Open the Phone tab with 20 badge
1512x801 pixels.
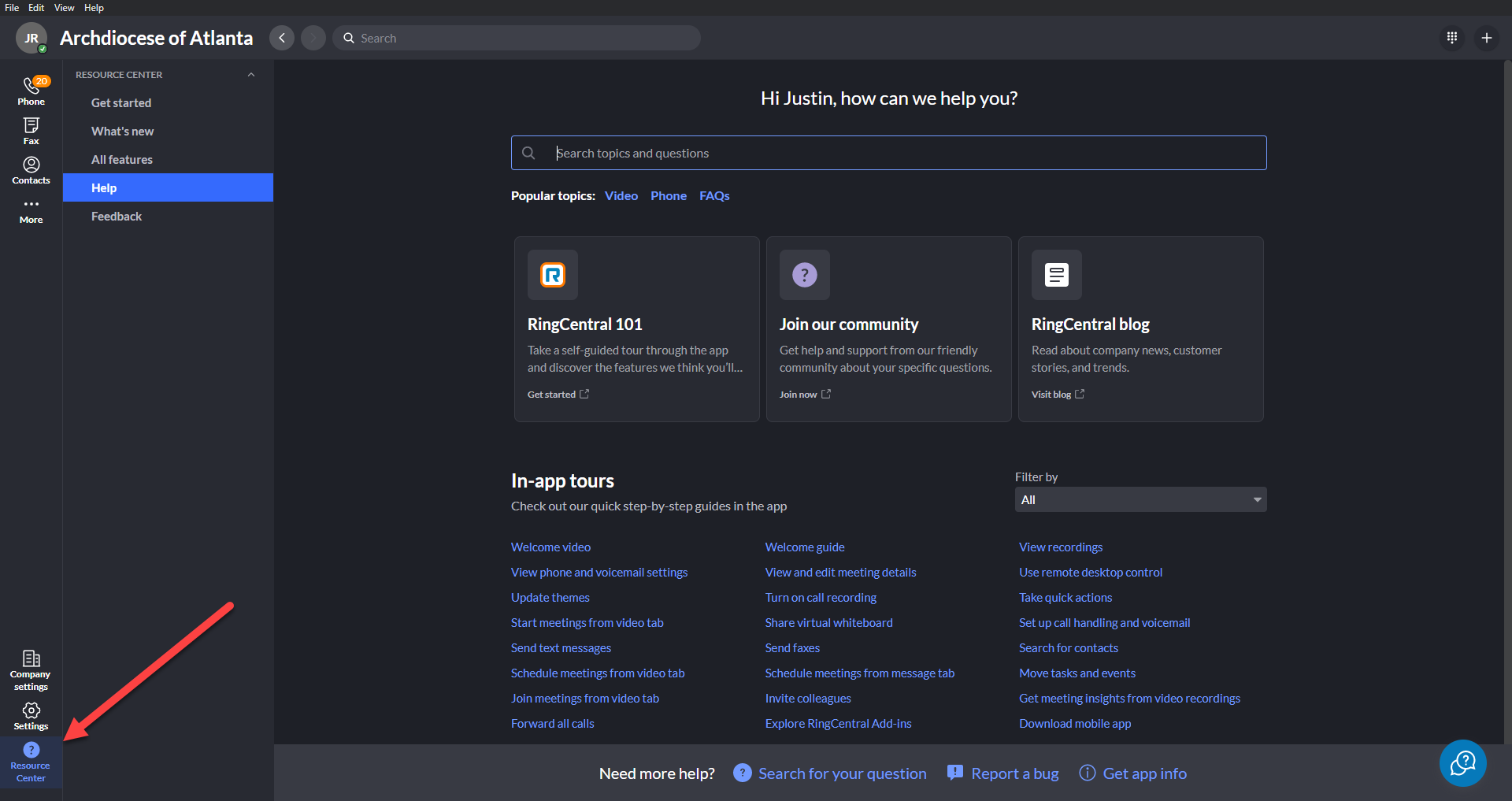31,91
